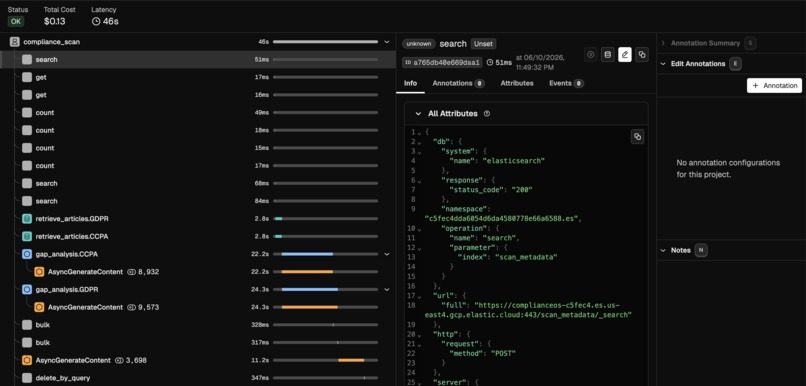Click the gap_analysis.GDPR chain icon
Screen dimensions: 806x386
point(27,289)
